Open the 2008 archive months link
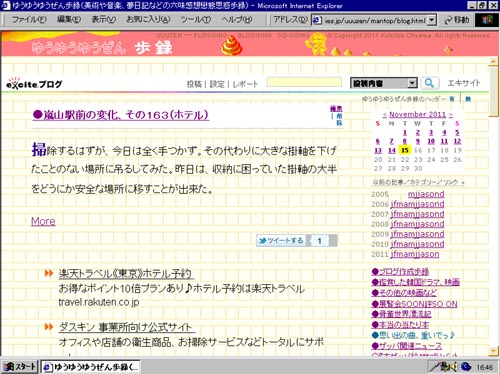 click(417, 224)
